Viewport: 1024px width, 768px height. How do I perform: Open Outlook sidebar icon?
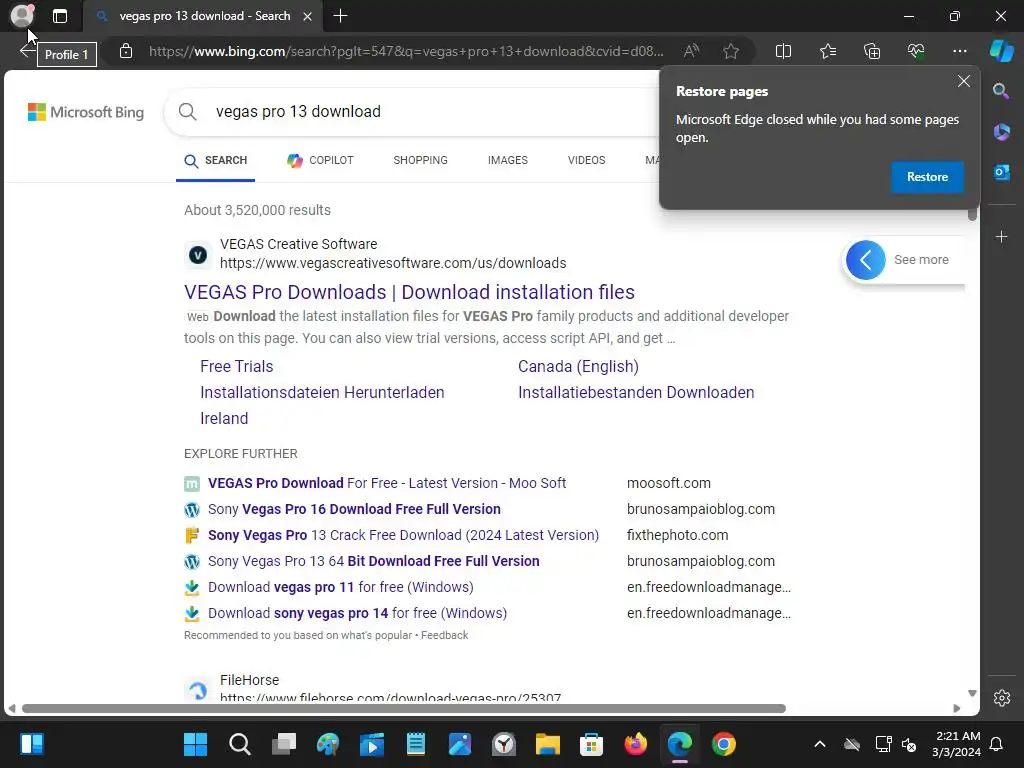pyautogui.click(x=1001, y=172)
